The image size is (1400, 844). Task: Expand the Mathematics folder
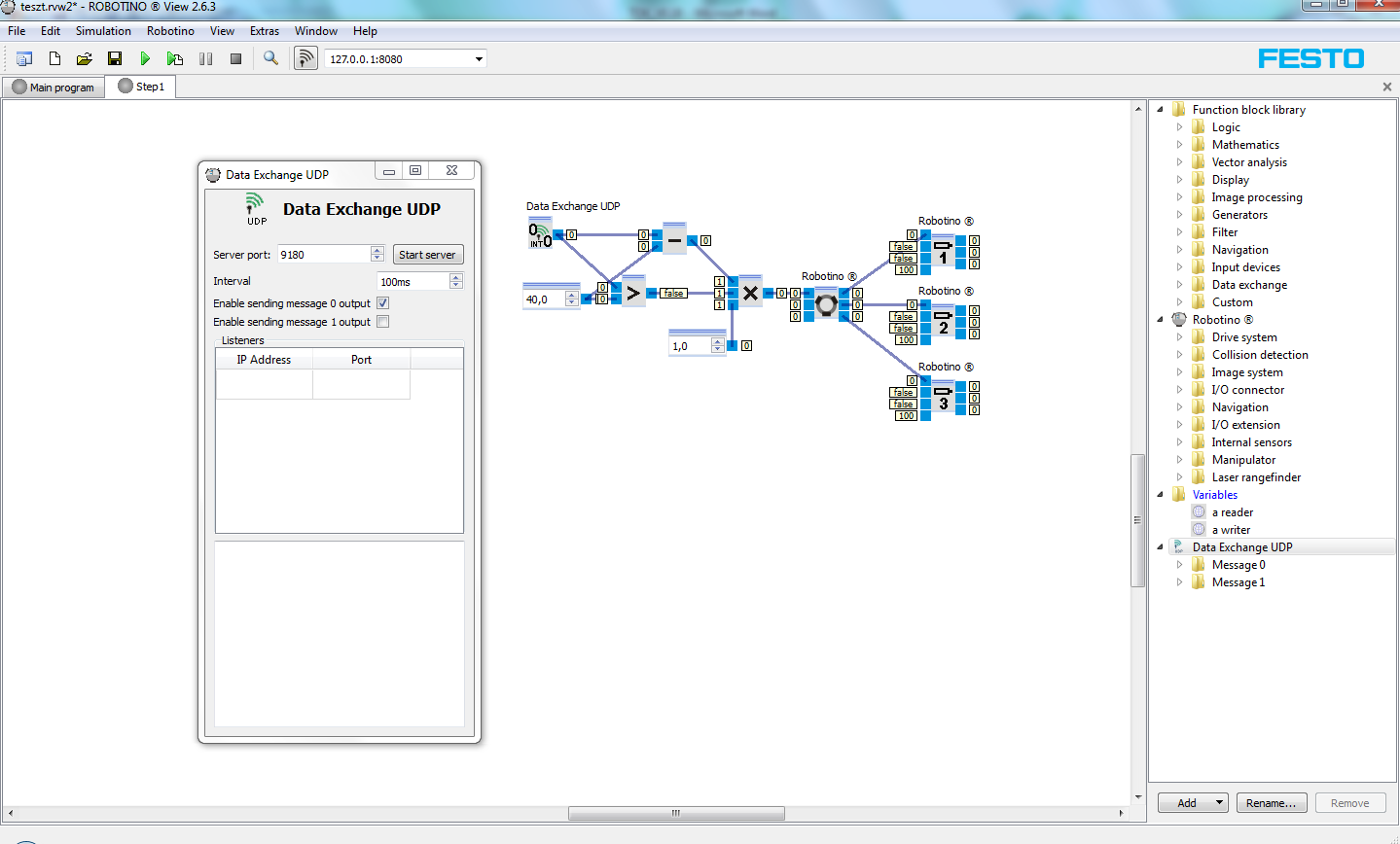click(x=1179, y=145)
